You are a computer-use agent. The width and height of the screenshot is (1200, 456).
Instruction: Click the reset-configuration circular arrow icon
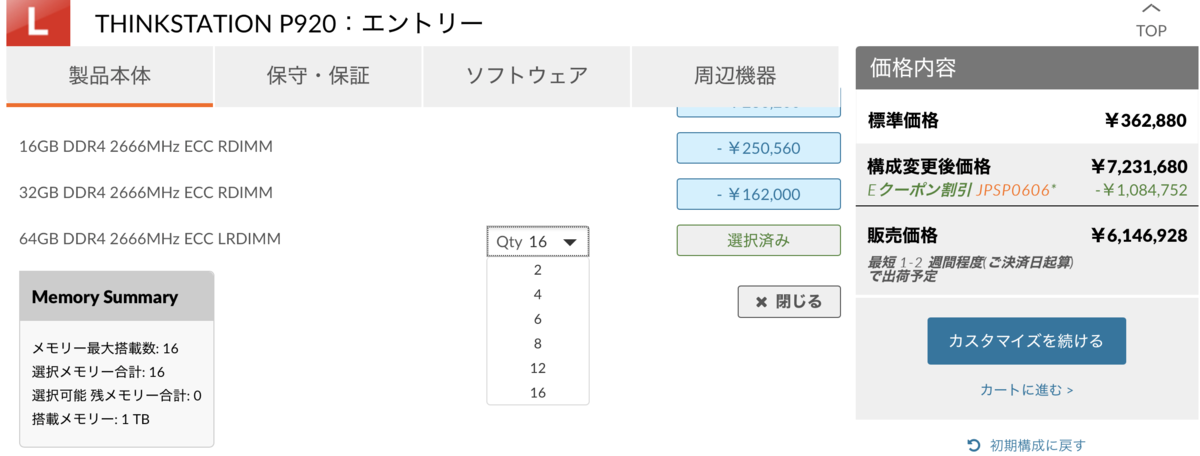pos(974,445)
